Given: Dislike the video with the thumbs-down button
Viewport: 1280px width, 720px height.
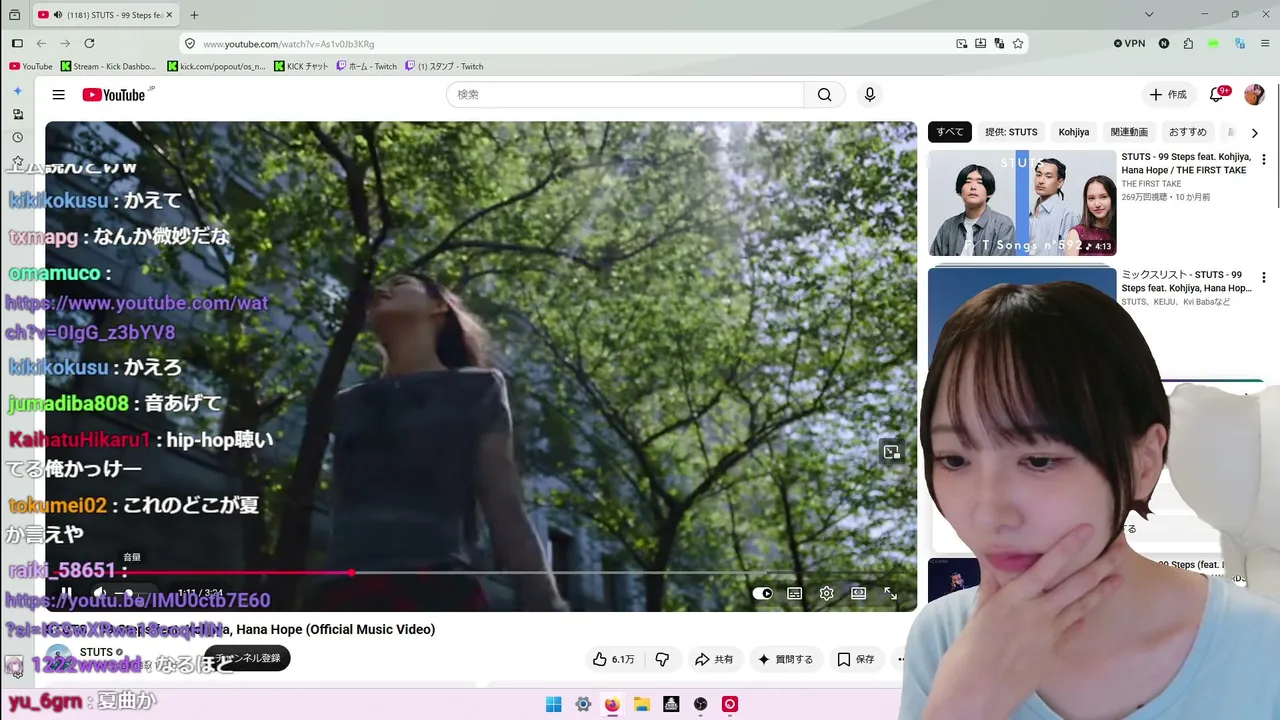Looking at the screenshot, I should pos(662,659).
